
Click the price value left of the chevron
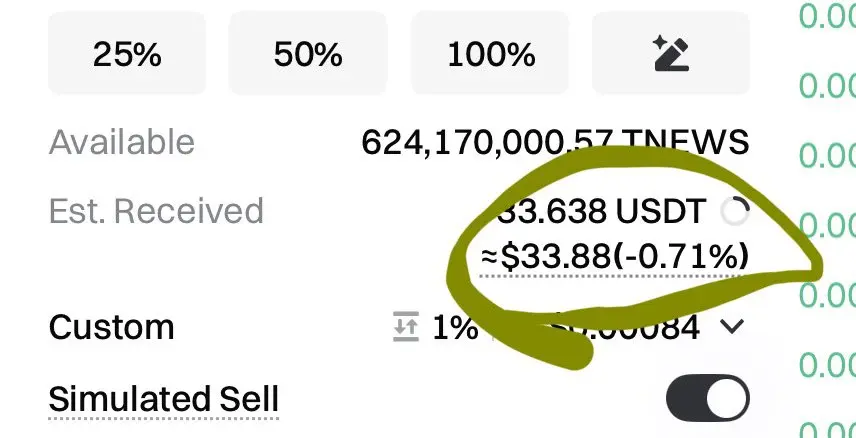[x=640, y=328]
